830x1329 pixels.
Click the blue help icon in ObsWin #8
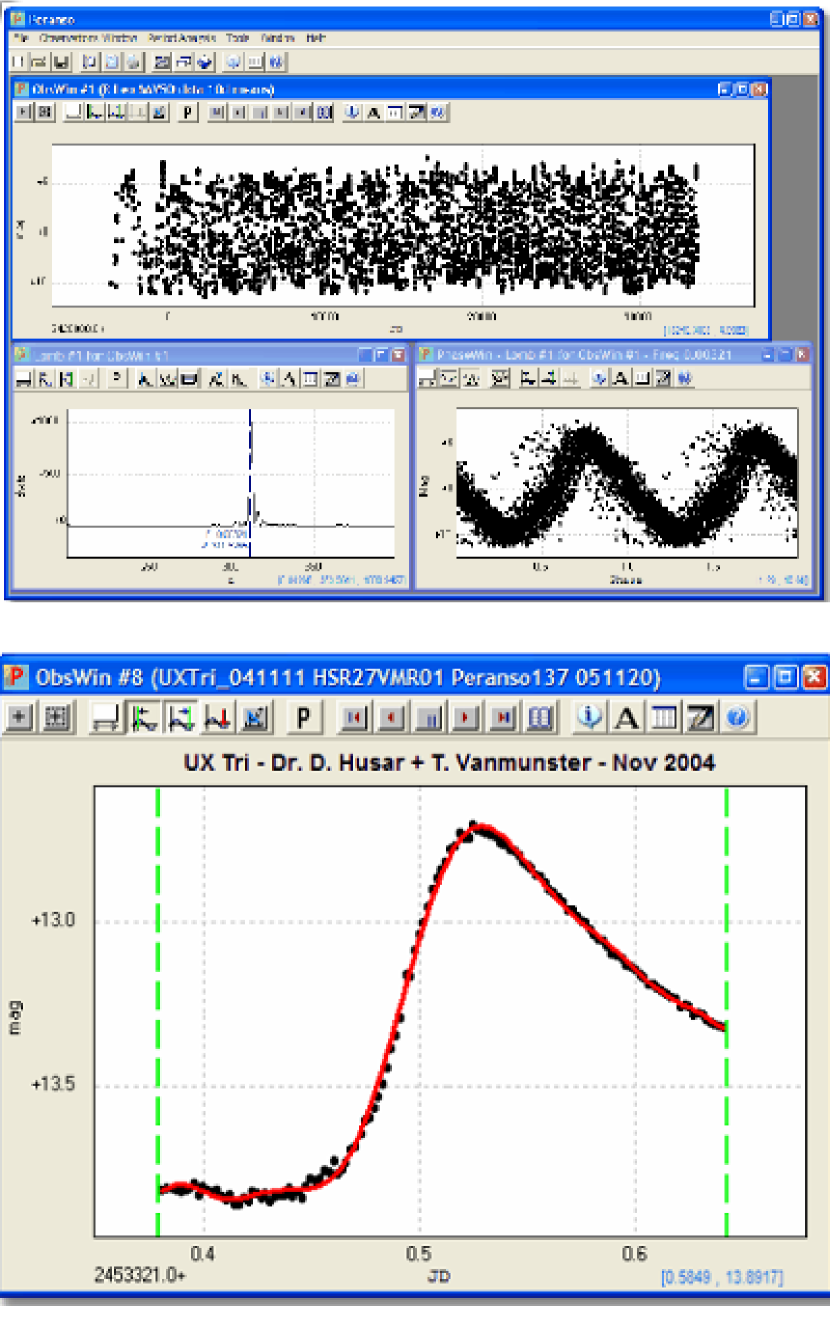pos(737,717)
